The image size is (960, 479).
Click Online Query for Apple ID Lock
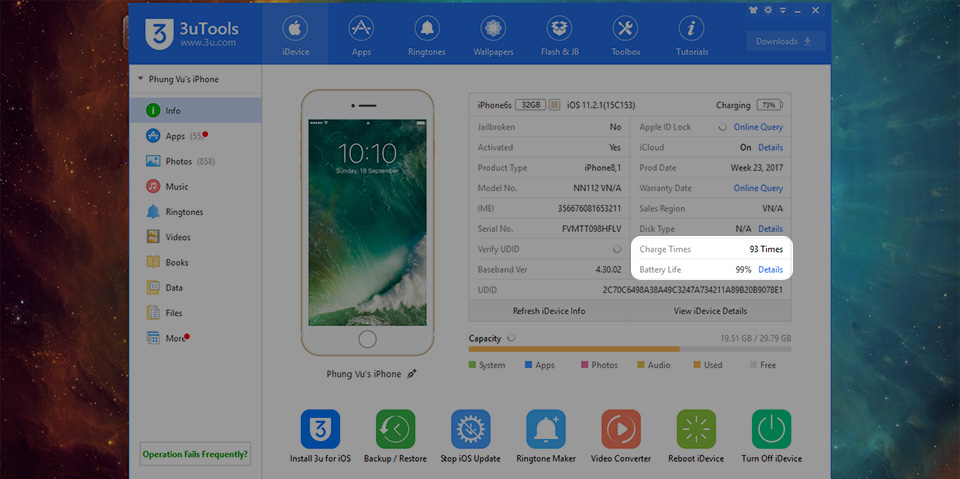pyautogui.click(x=758, y=127)
